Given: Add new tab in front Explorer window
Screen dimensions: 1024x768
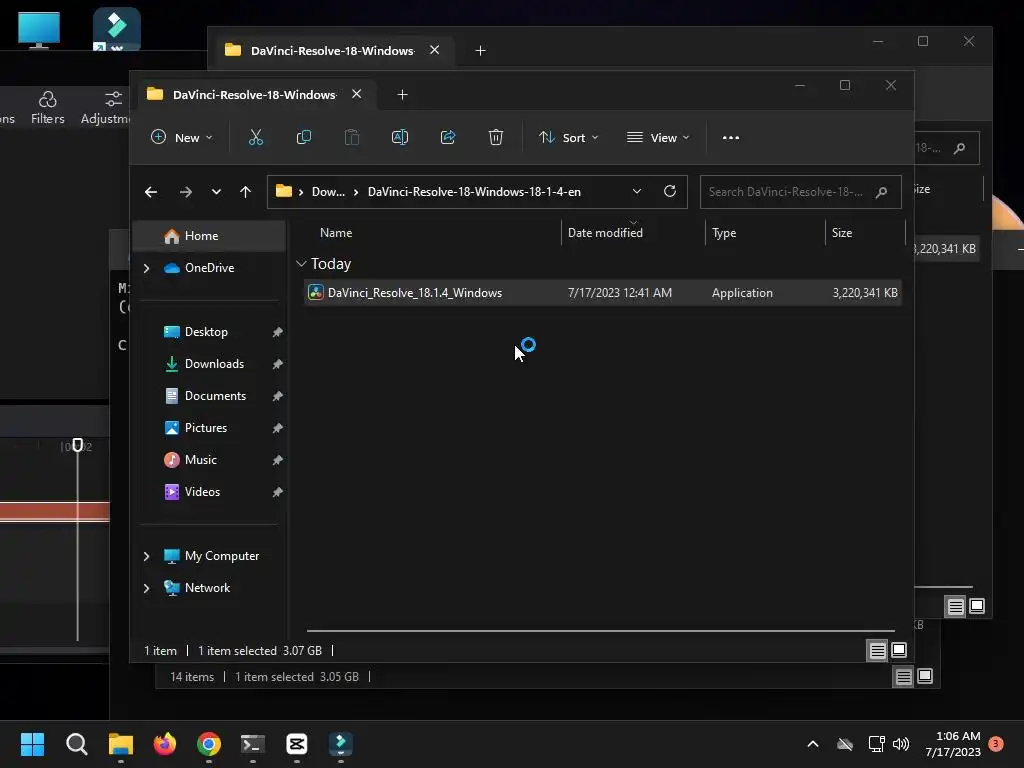Looking at the screenshot, I should click(402, 95).
